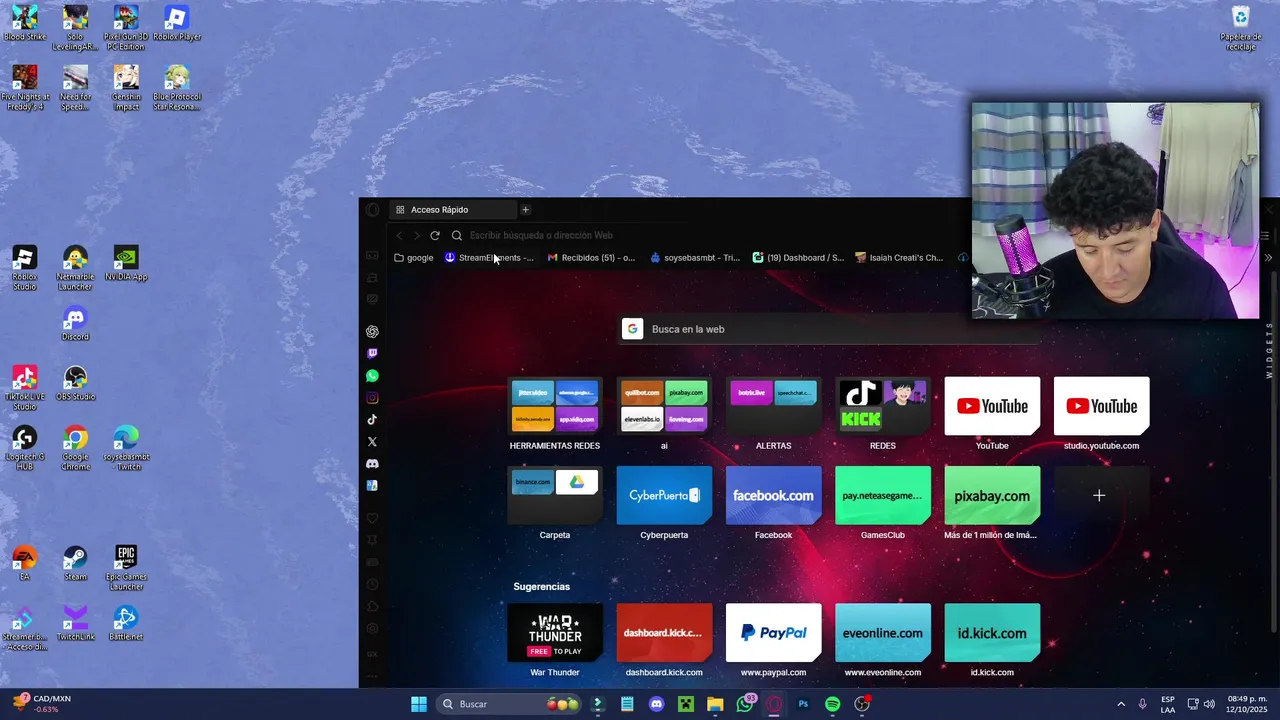This screenshot has width=1280, height=720.
Task: Open the ALERTAS speed dial folder
Action: pyautogui.click(x=773, y=406)
